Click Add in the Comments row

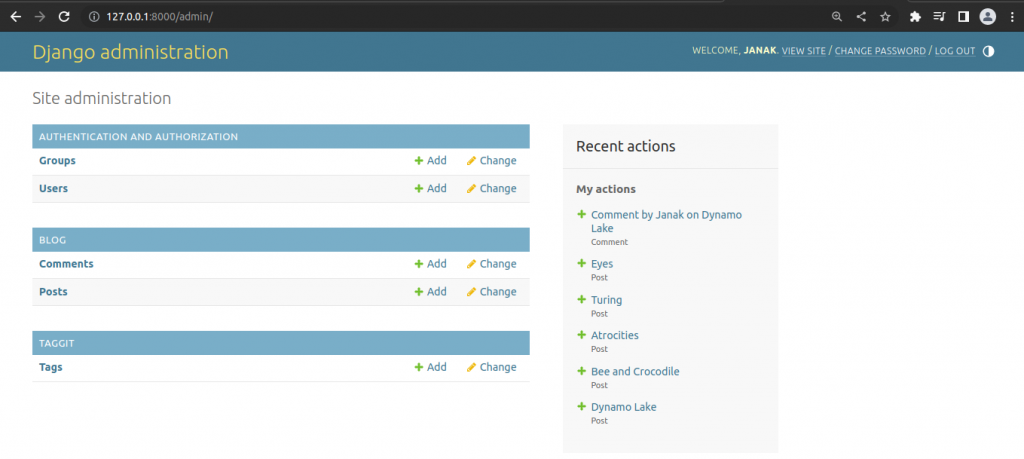[x=430, y=264]
